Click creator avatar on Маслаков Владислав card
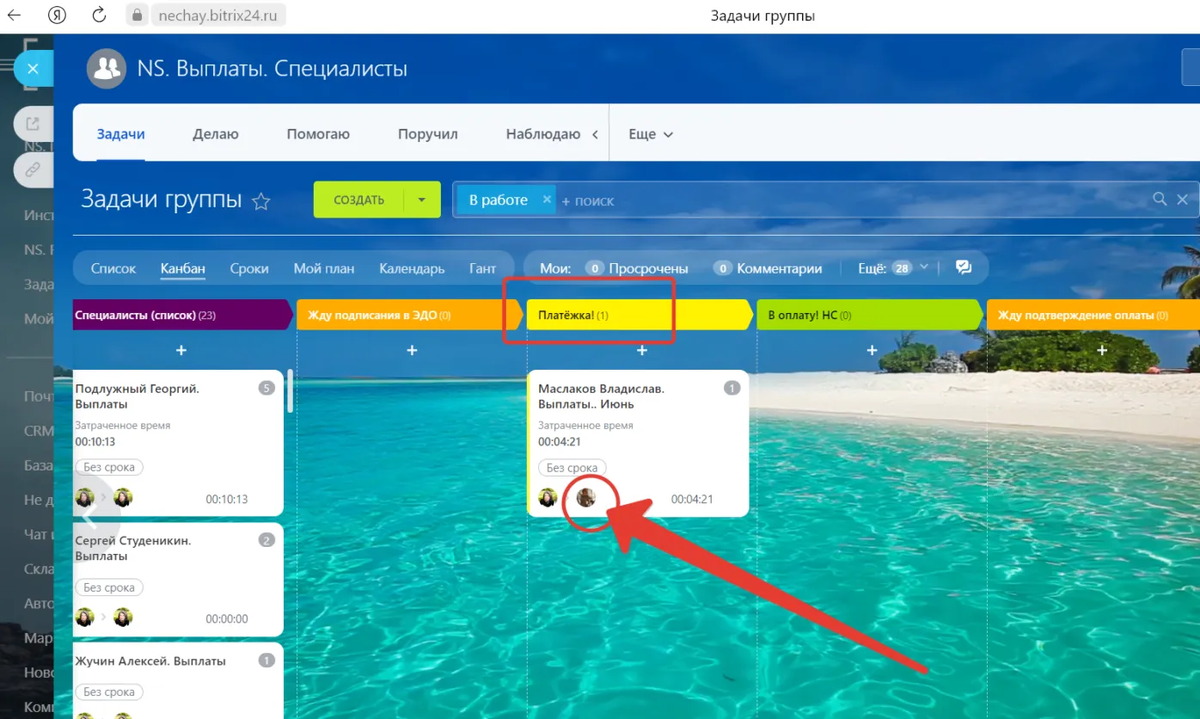 tap(548, 498)
